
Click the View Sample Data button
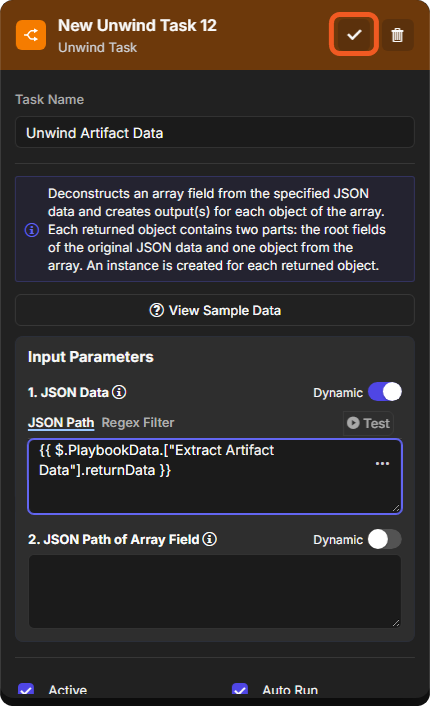coord(215,310)
